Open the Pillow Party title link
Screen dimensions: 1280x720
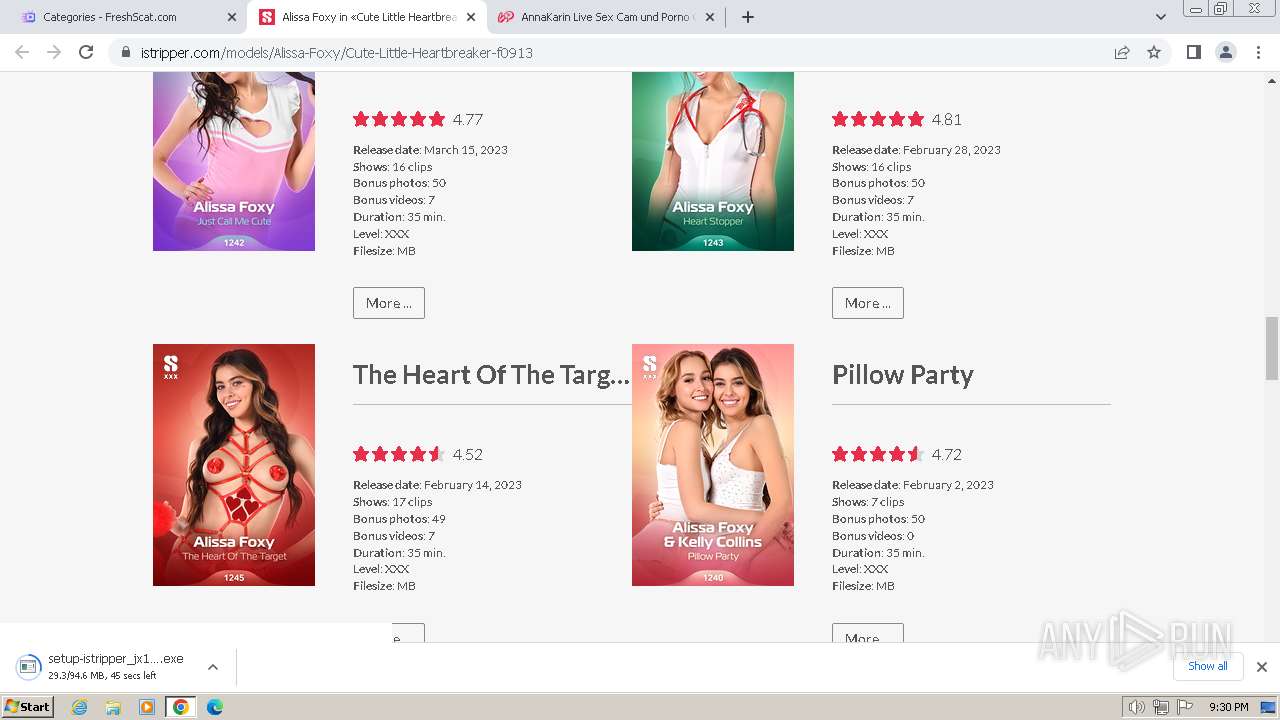click(x=902, y=375)
